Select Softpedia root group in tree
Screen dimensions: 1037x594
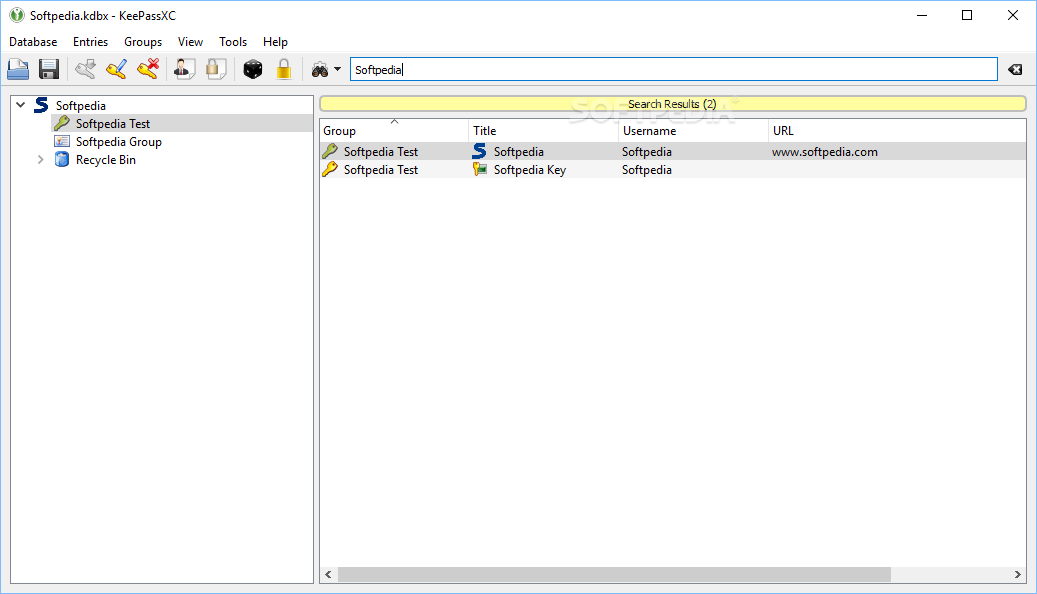[81, 105]
